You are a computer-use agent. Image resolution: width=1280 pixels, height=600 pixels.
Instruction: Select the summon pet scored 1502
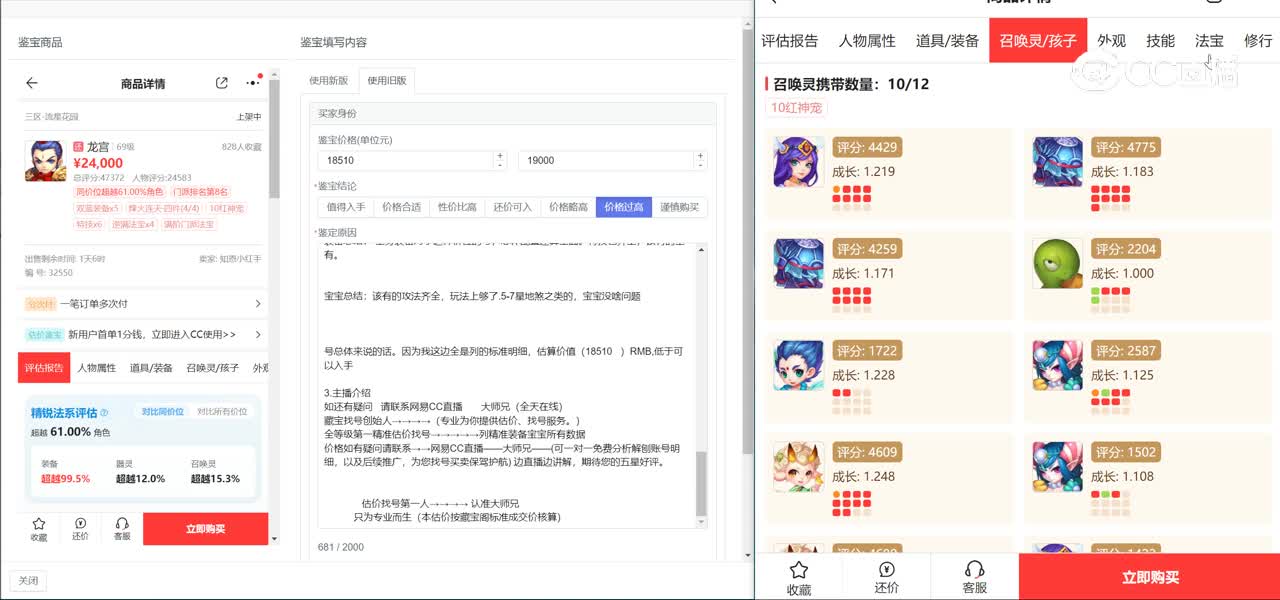pyautogui.click(x=1058, y=466)
